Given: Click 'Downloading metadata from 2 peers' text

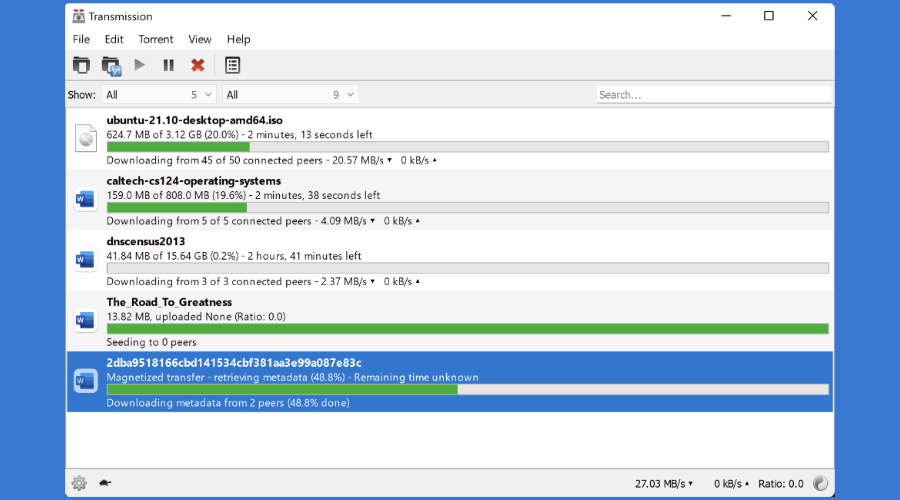Looking at the screenshot, I should pos(195,403).
